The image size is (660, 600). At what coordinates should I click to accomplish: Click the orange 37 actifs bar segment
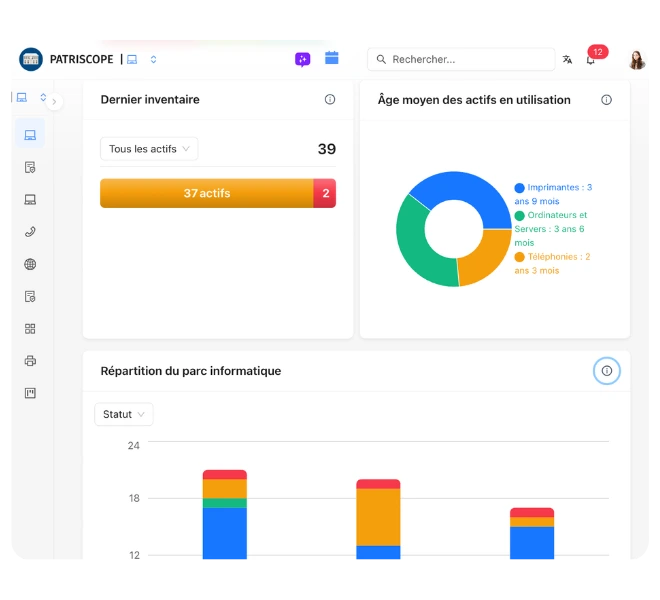click(x=207, y=193)
